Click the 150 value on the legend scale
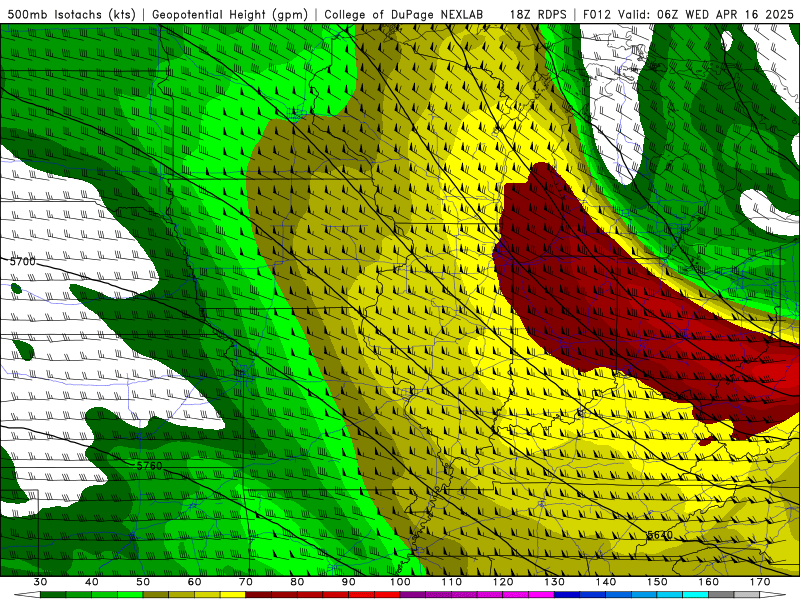Image resolution: width=800 pixels, height=600 pixels. pyautogui.click(x=657, y=582)
